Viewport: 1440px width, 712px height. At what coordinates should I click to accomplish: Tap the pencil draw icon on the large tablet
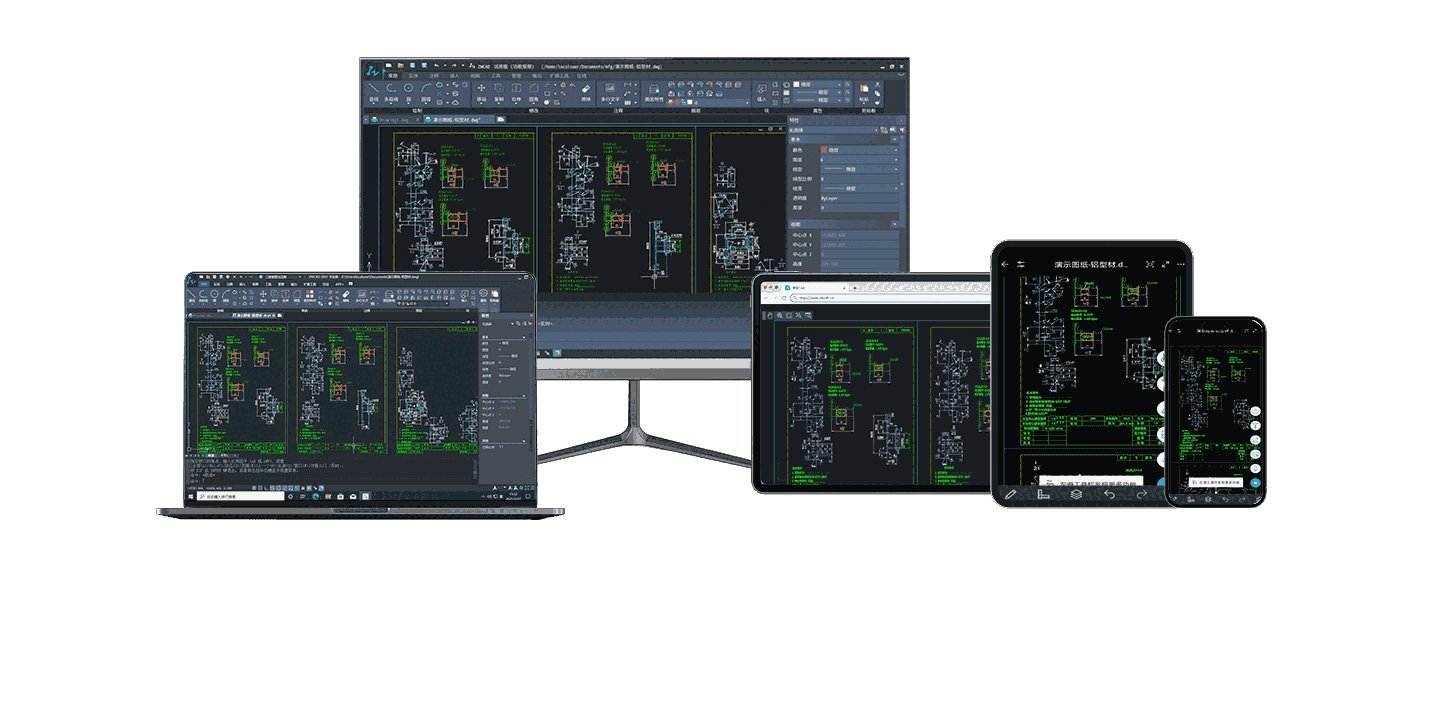pyautogui.click(x=1010, y=494)
